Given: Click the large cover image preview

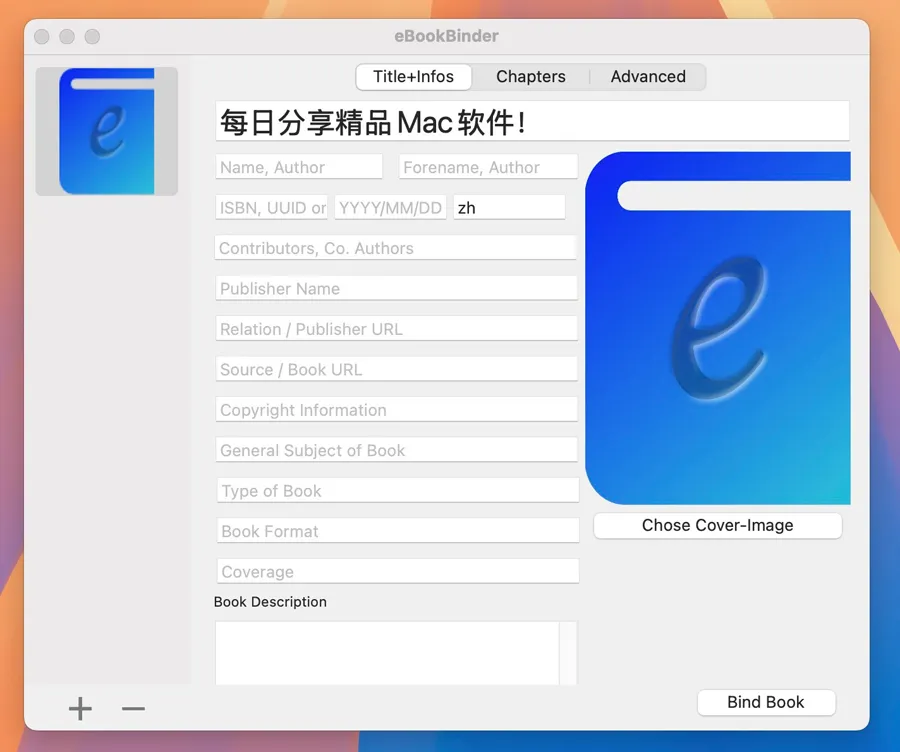Looking at the screenshot, I should (x=717, y=328).
